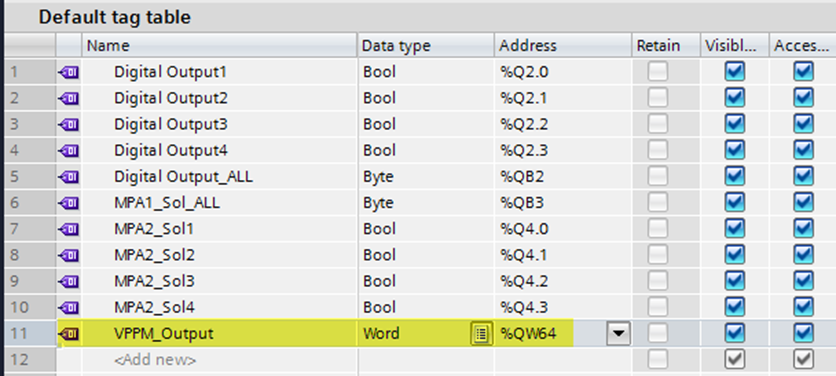Enable Retain for Digital Output1
Screen dimensions: 836x376
(x=657, y=71)
